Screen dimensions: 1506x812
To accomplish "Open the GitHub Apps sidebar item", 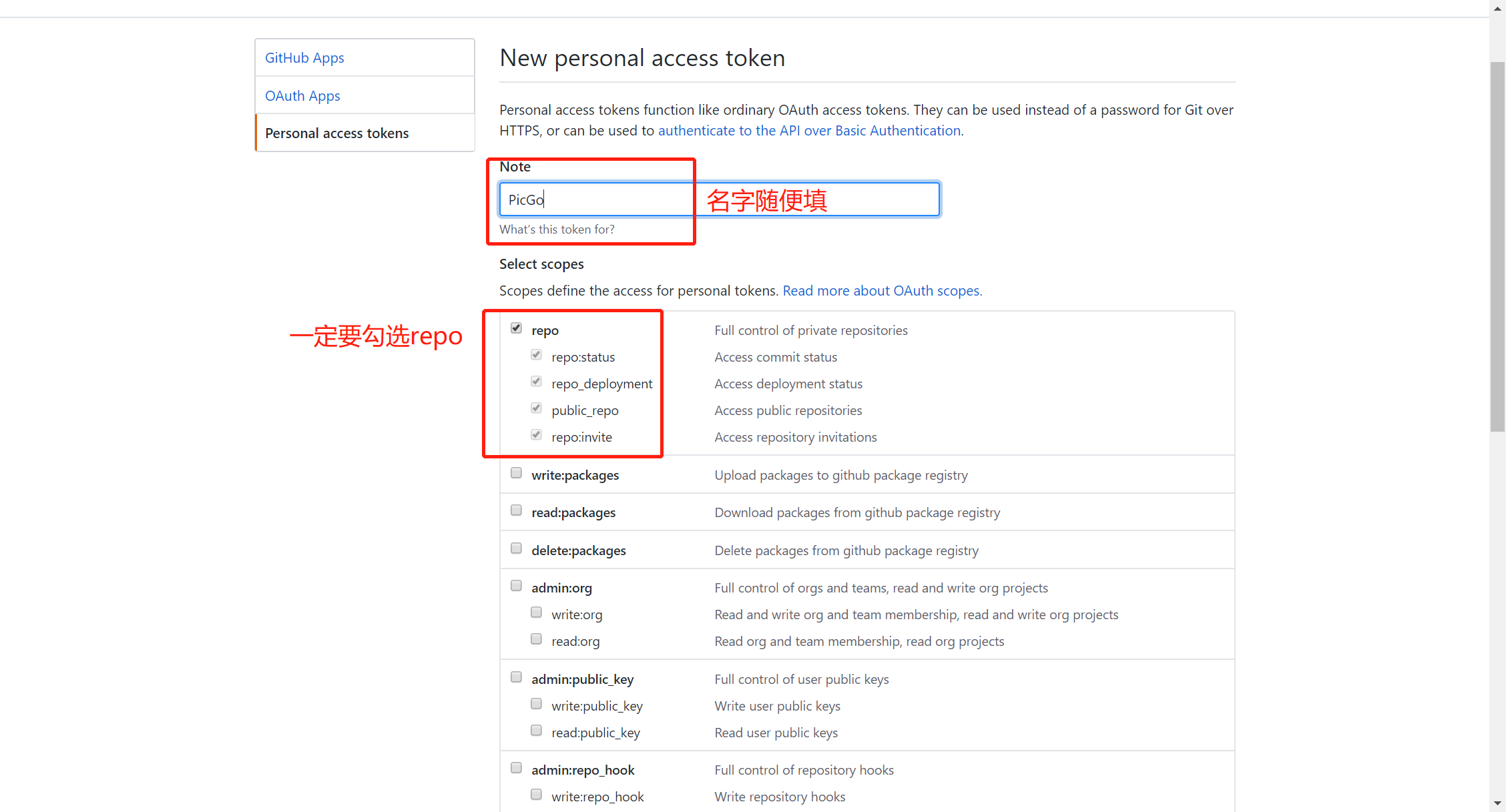I will click(x=364, y=58).
